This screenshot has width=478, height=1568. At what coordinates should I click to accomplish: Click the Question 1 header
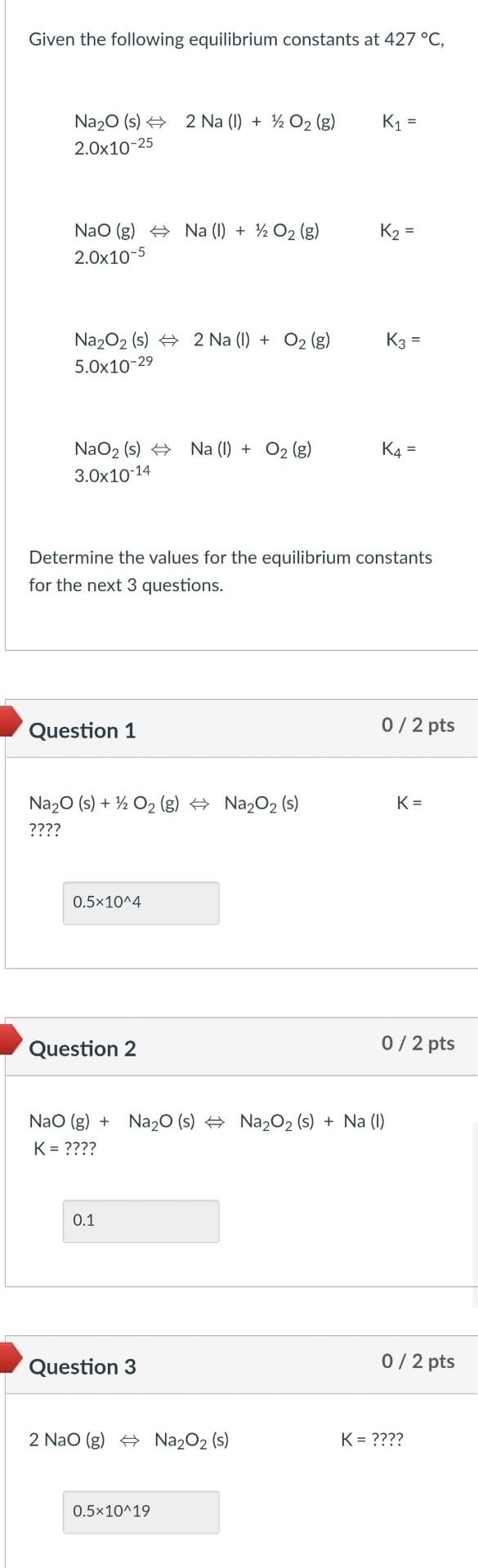point(82,731)
